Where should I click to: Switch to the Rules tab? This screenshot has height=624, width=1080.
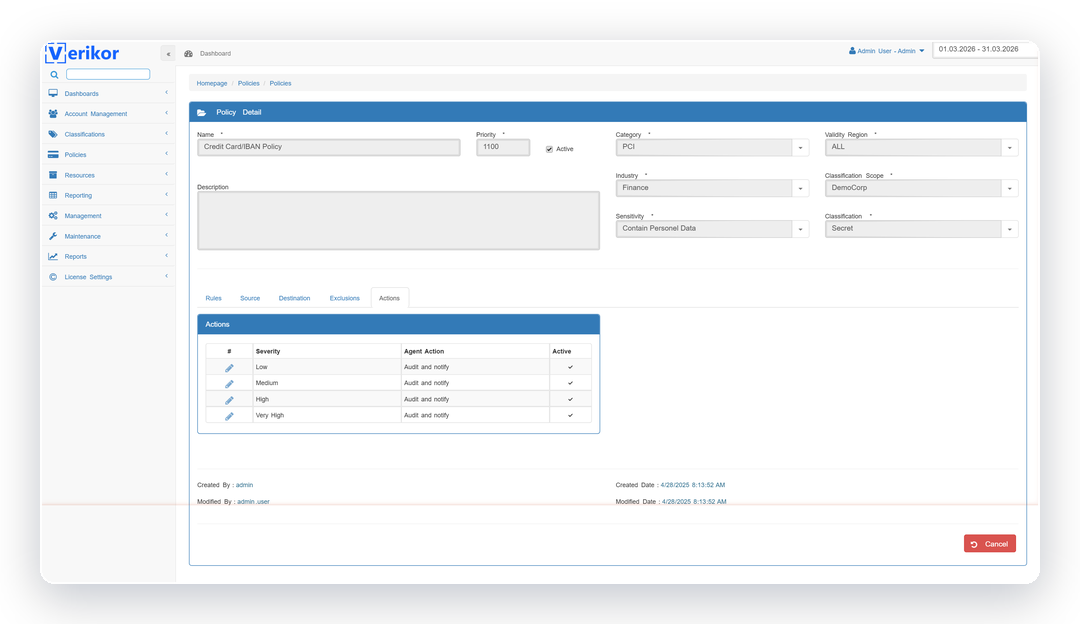pos(214,298)
